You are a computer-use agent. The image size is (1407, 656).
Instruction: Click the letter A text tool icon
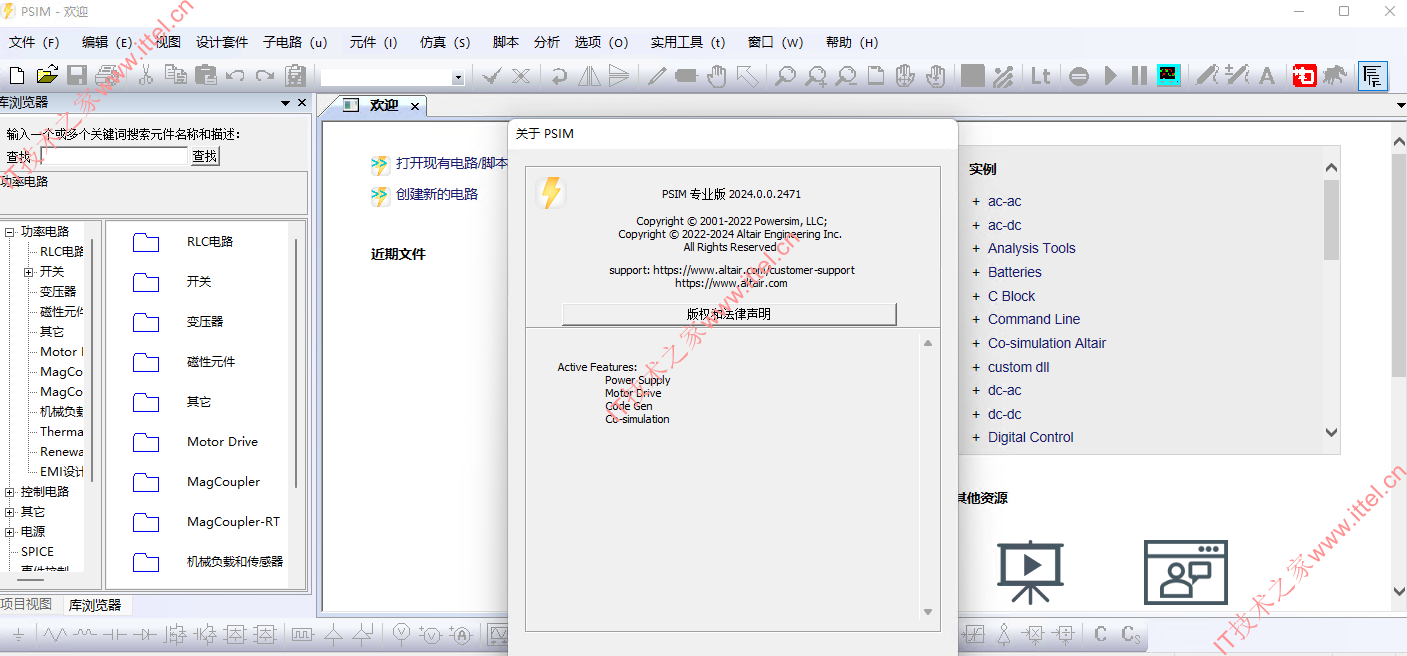(1267, 76)
